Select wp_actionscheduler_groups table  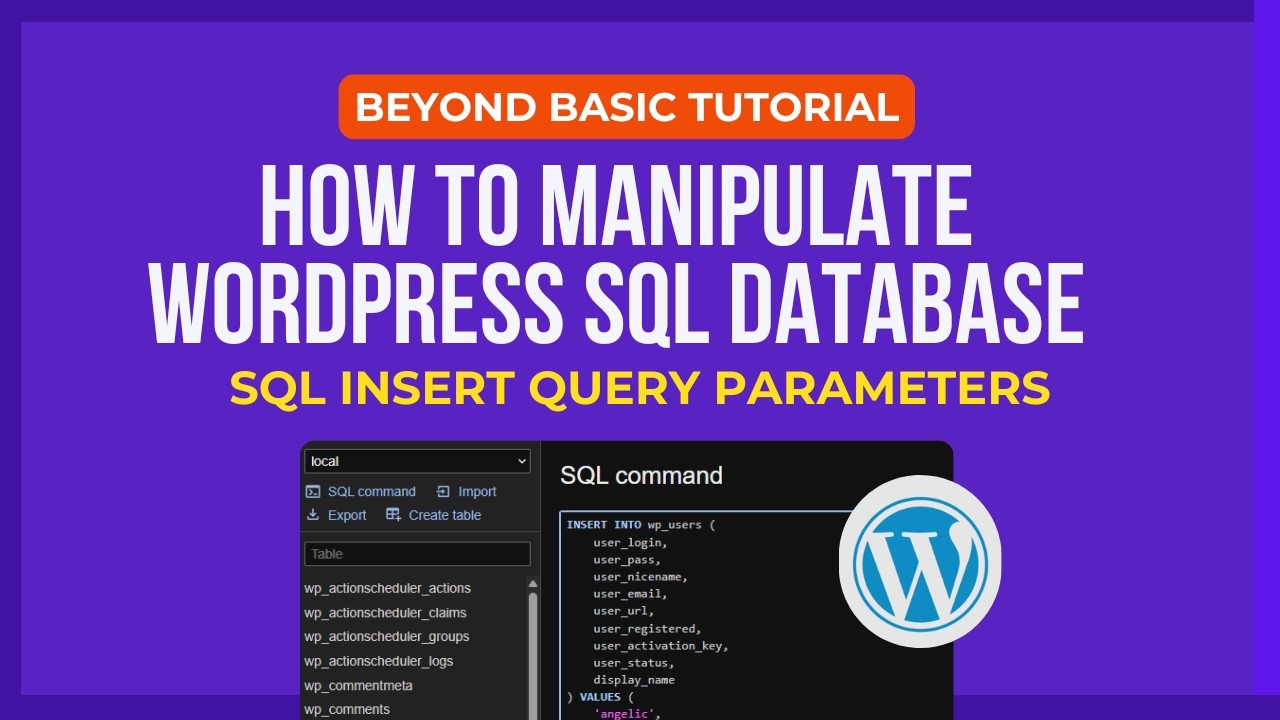pyautogui.click(x=386, y=636)
